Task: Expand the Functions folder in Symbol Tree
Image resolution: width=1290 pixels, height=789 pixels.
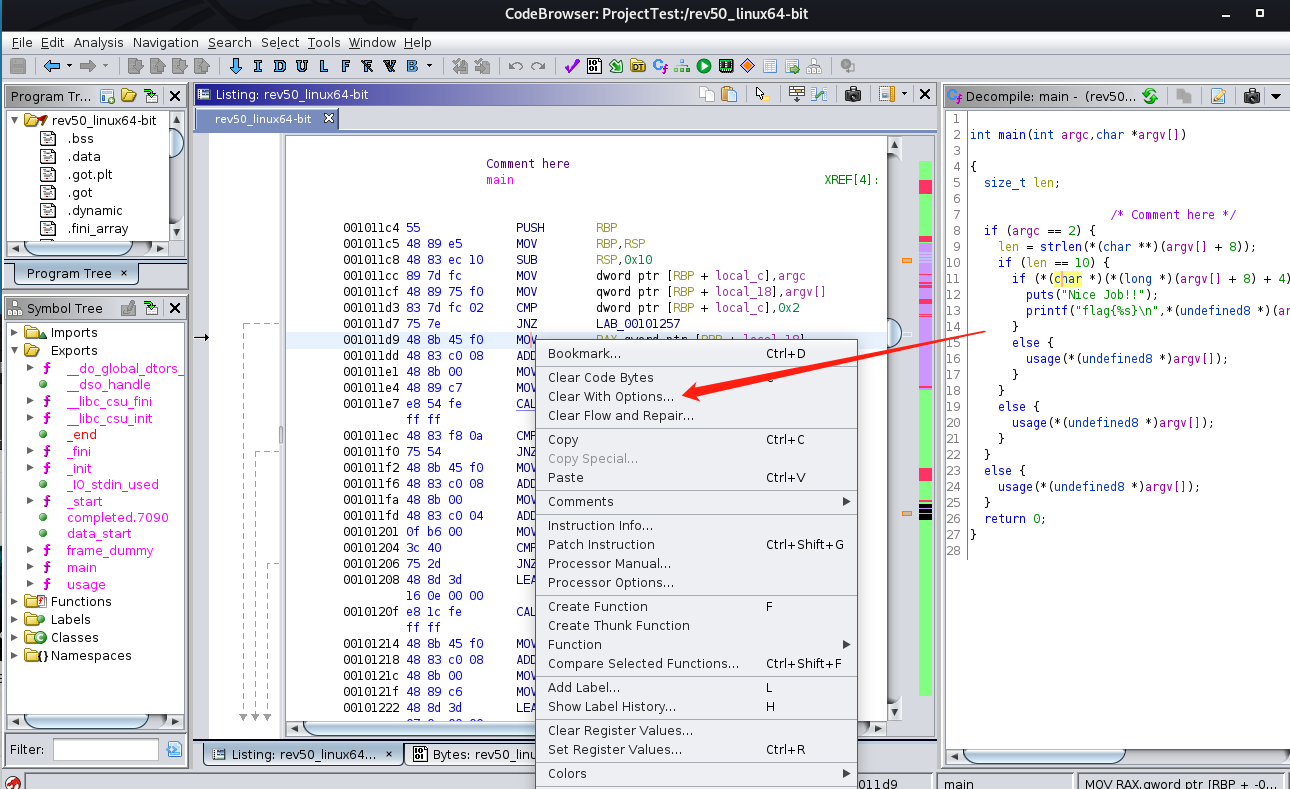Action: tap(16, 602)
